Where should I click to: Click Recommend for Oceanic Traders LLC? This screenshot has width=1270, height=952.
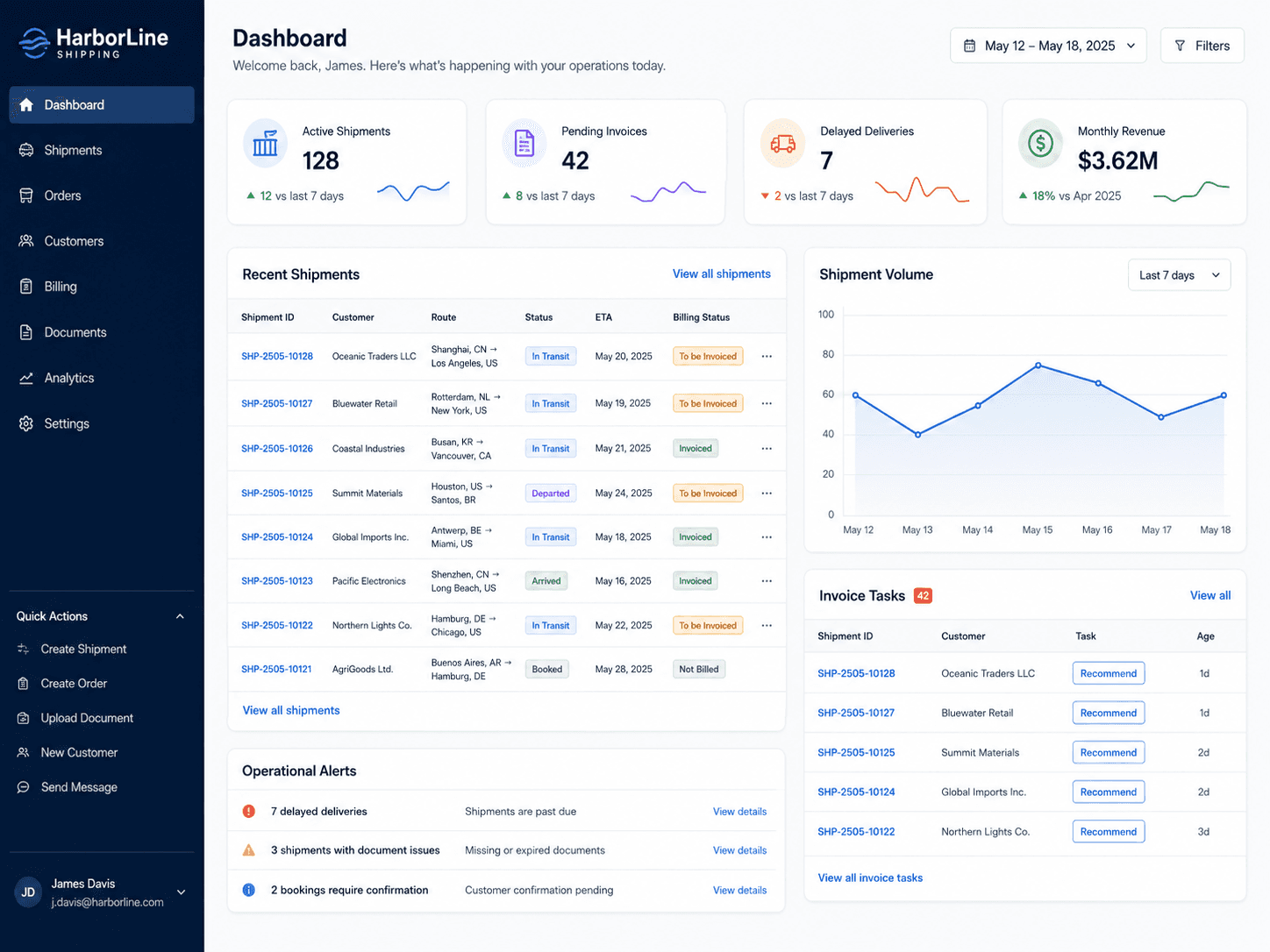1109,674
